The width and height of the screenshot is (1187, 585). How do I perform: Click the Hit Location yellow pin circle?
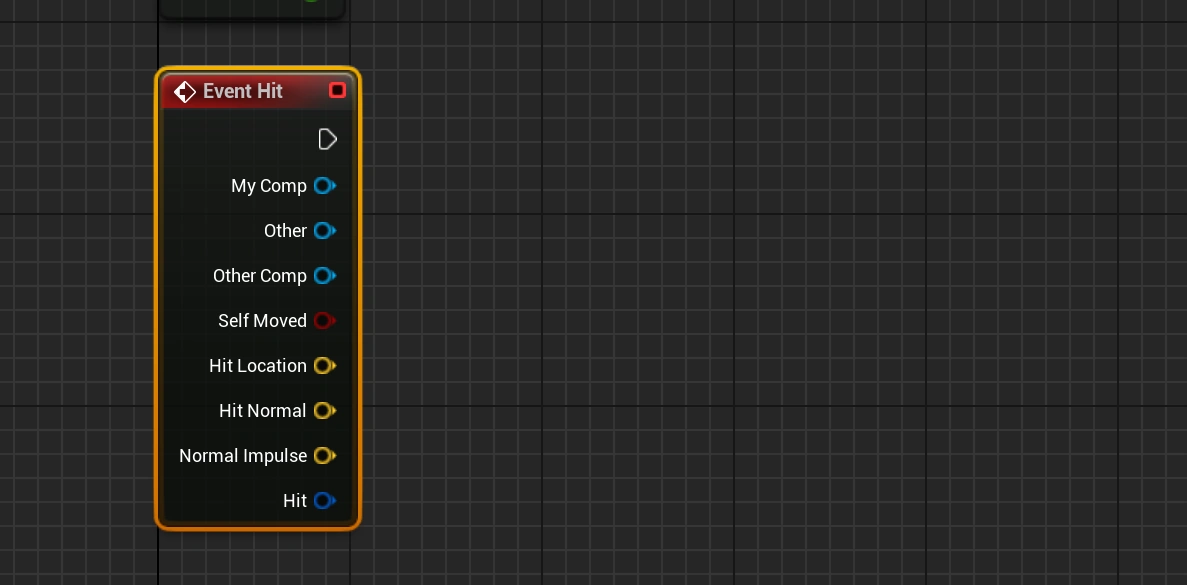point(323,366)
